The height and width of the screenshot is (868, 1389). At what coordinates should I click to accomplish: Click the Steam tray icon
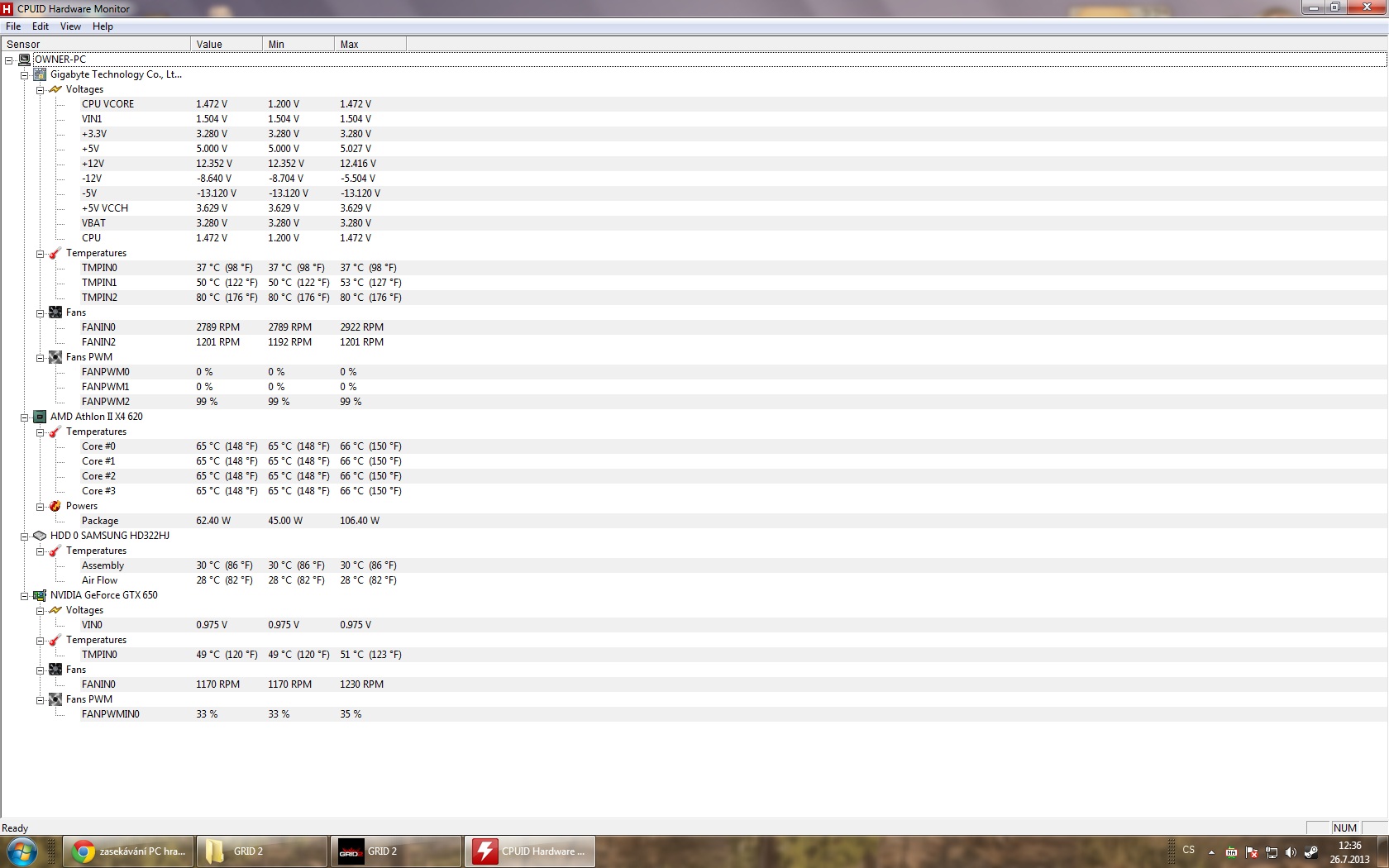1310,851
